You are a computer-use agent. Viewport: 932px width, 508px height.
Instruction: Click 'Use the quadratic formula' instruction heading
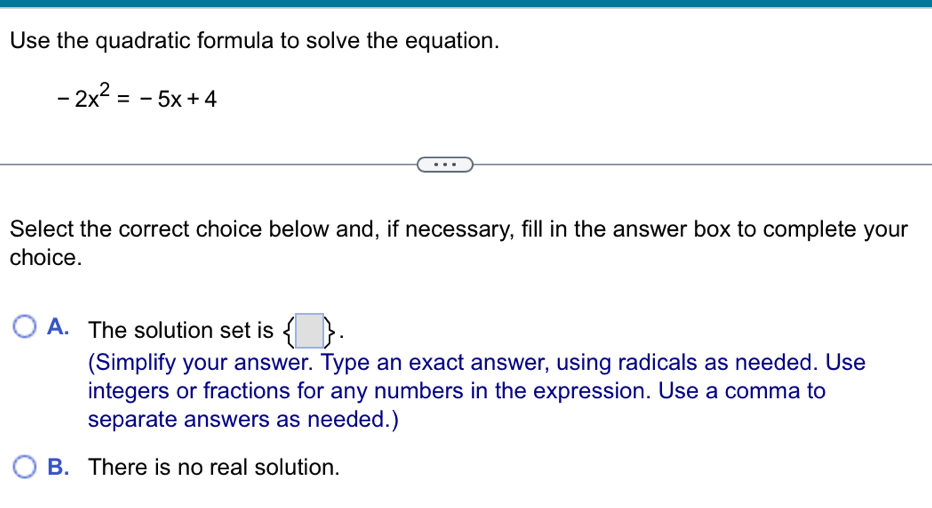pos(254,41)
